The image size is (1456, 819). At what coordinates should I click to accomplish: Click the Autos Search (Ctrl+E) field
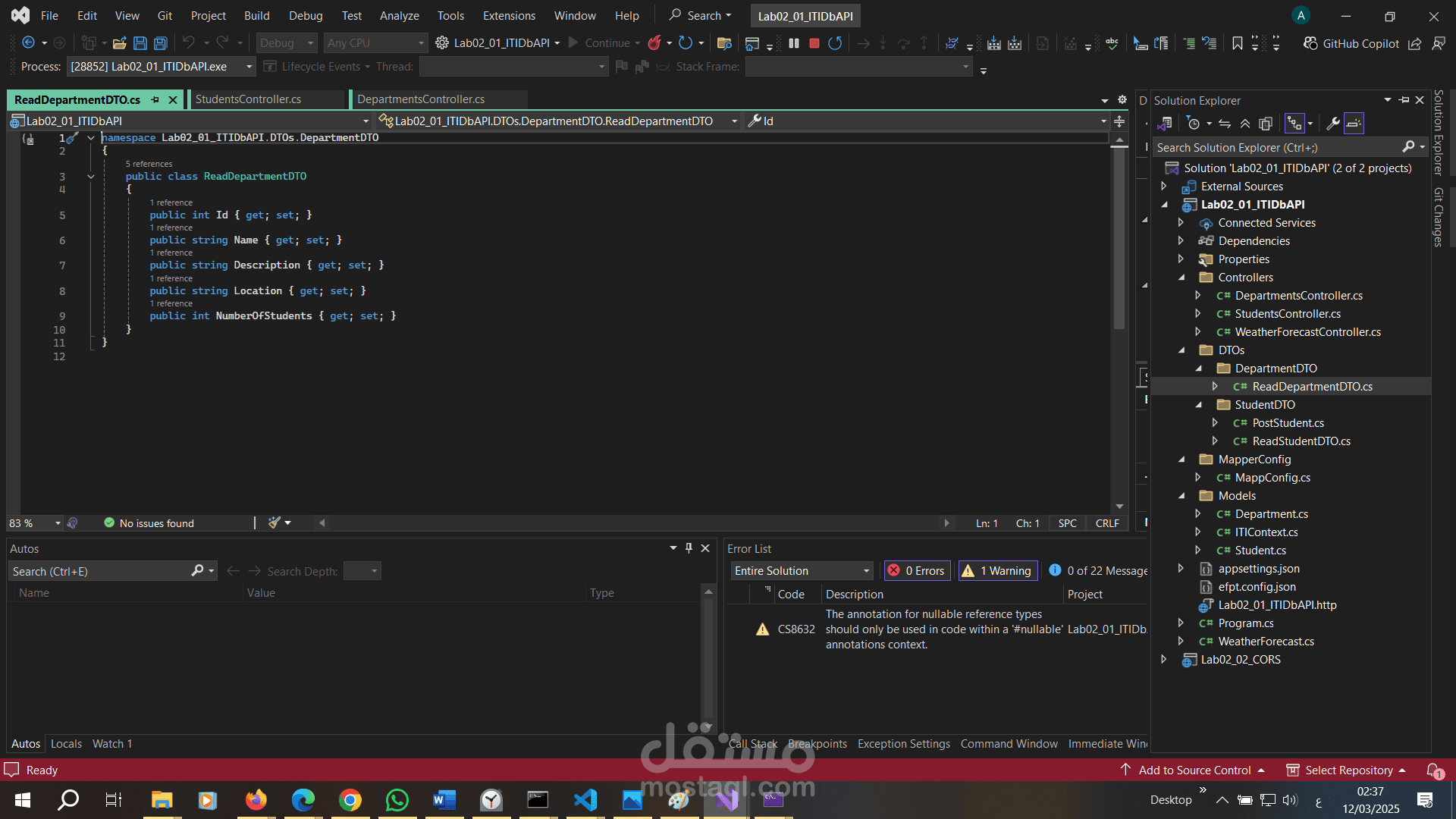click(x=99, y=571)
